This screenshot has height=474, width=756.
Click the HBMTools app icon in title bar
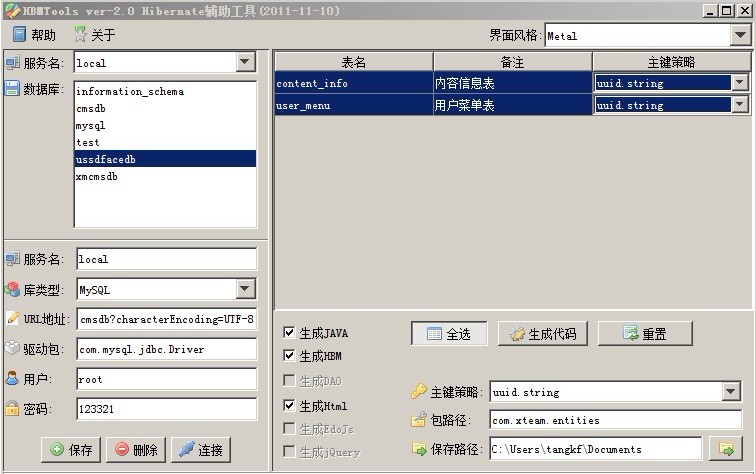point(12,11)
